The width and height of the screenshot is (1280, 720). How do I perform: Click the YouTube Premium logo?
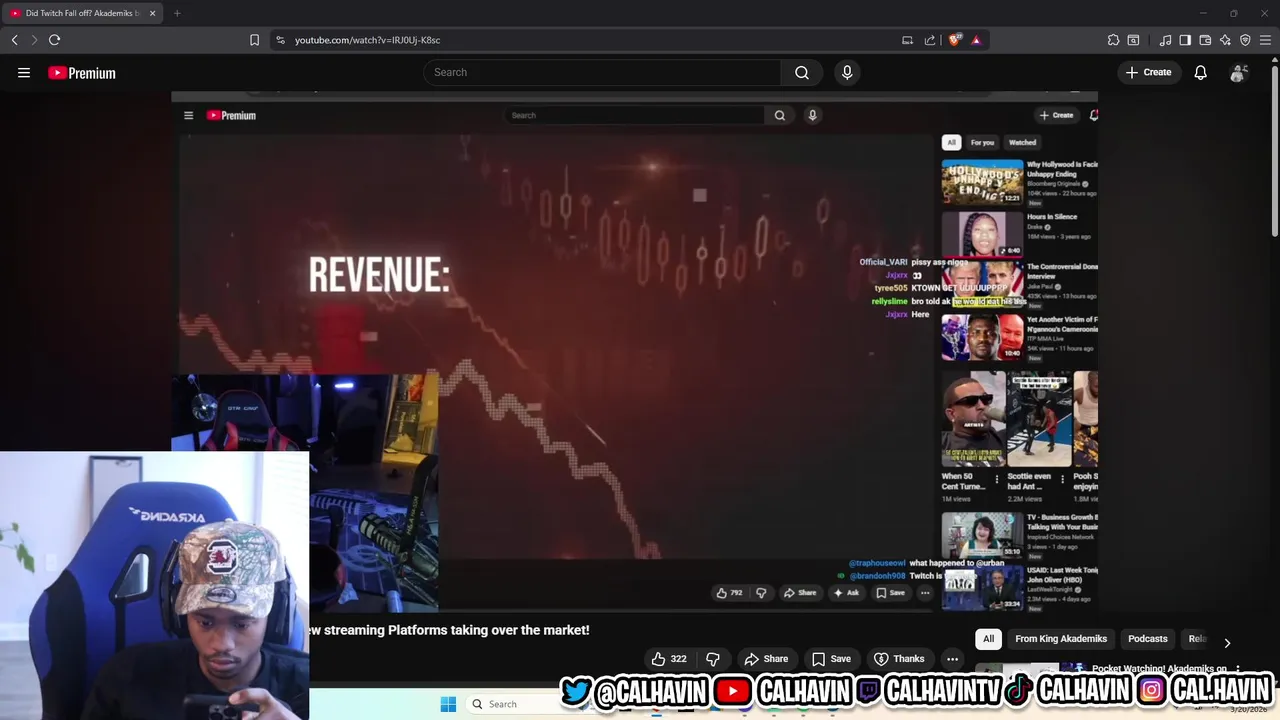82,73
